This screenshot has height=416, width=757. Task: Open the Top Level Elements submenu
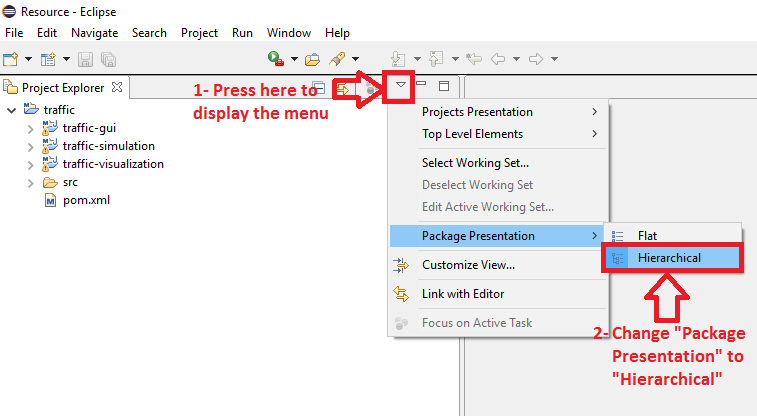click(x=498, y=134)
